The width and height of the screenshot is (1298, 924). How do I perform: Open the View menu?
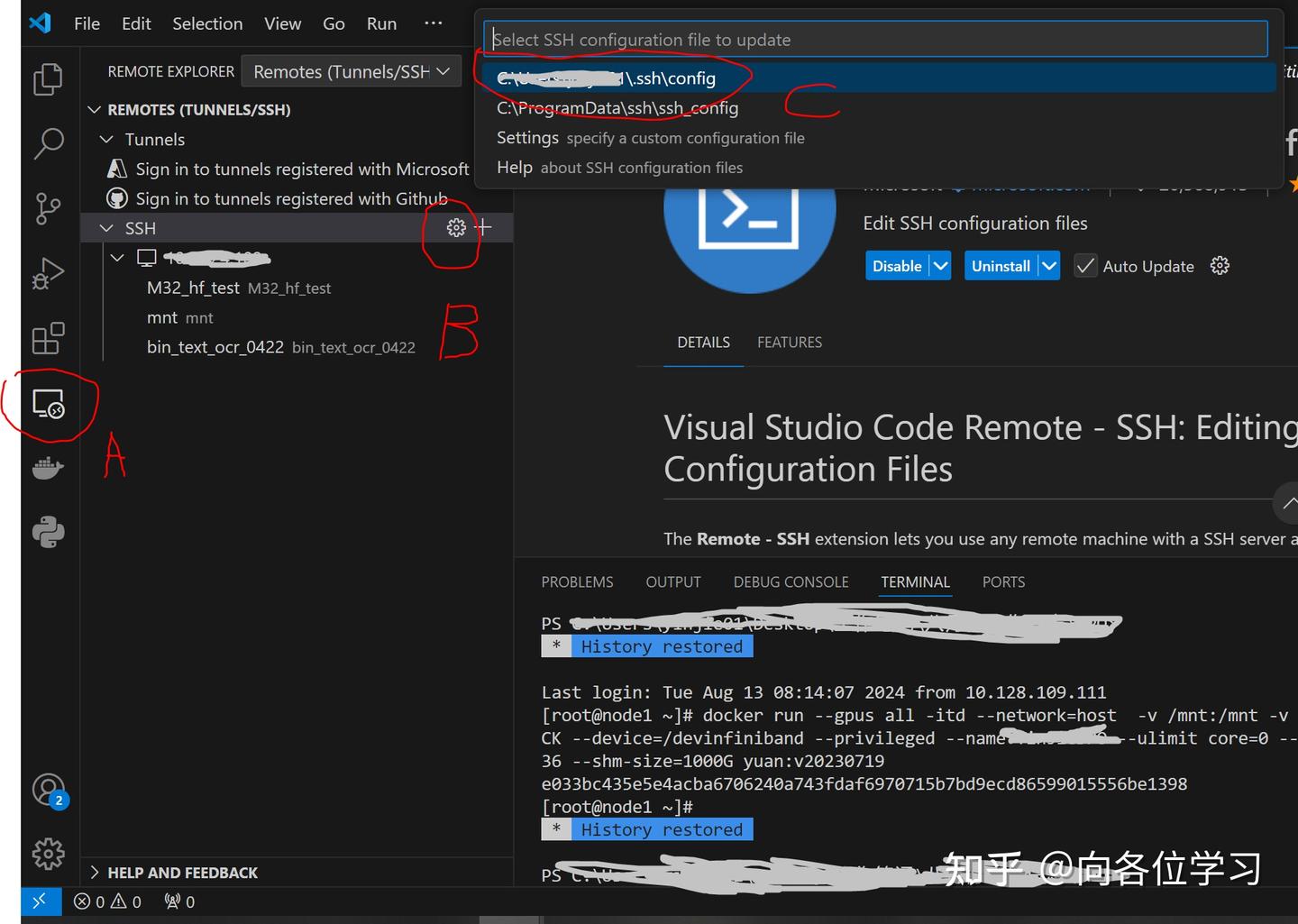(x=282, y=23)
